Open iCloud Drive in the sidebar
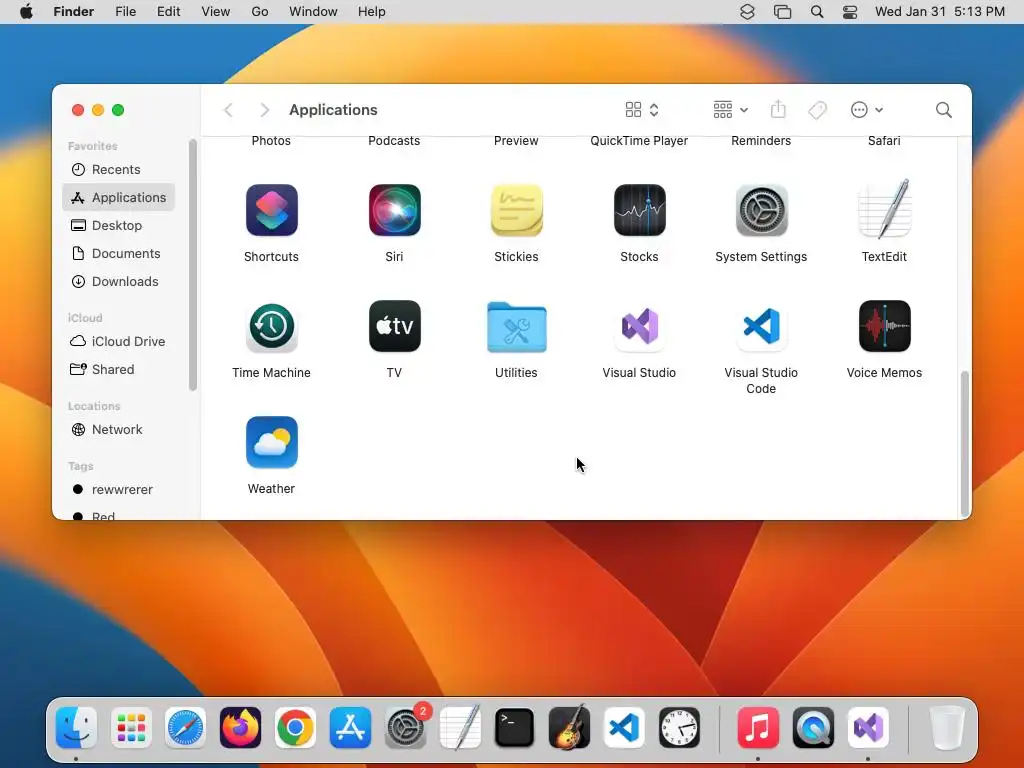The image size is (1024, 768). 119,342
